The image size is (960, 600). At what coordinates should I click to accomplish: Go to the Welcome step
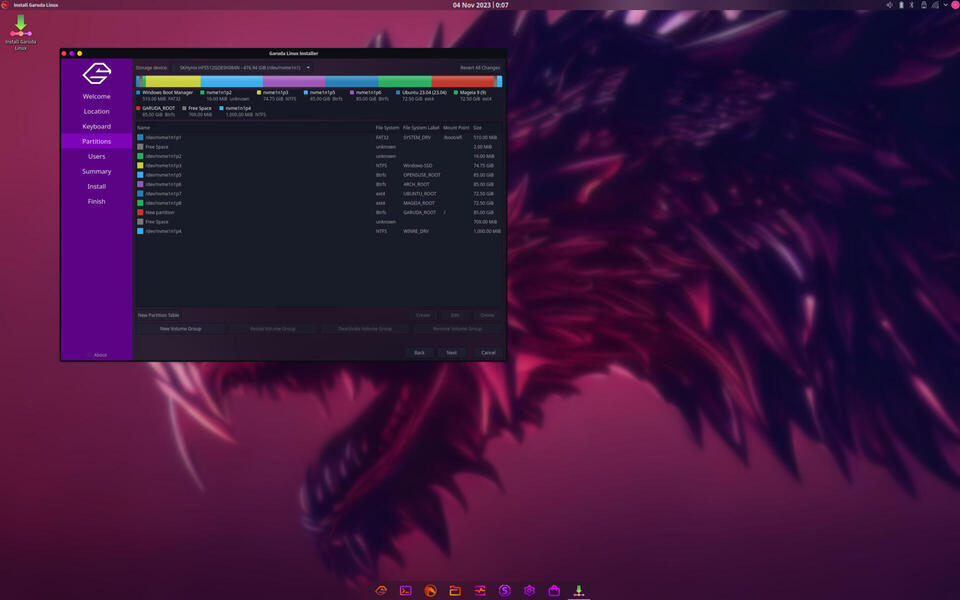[x=97, y=97]
